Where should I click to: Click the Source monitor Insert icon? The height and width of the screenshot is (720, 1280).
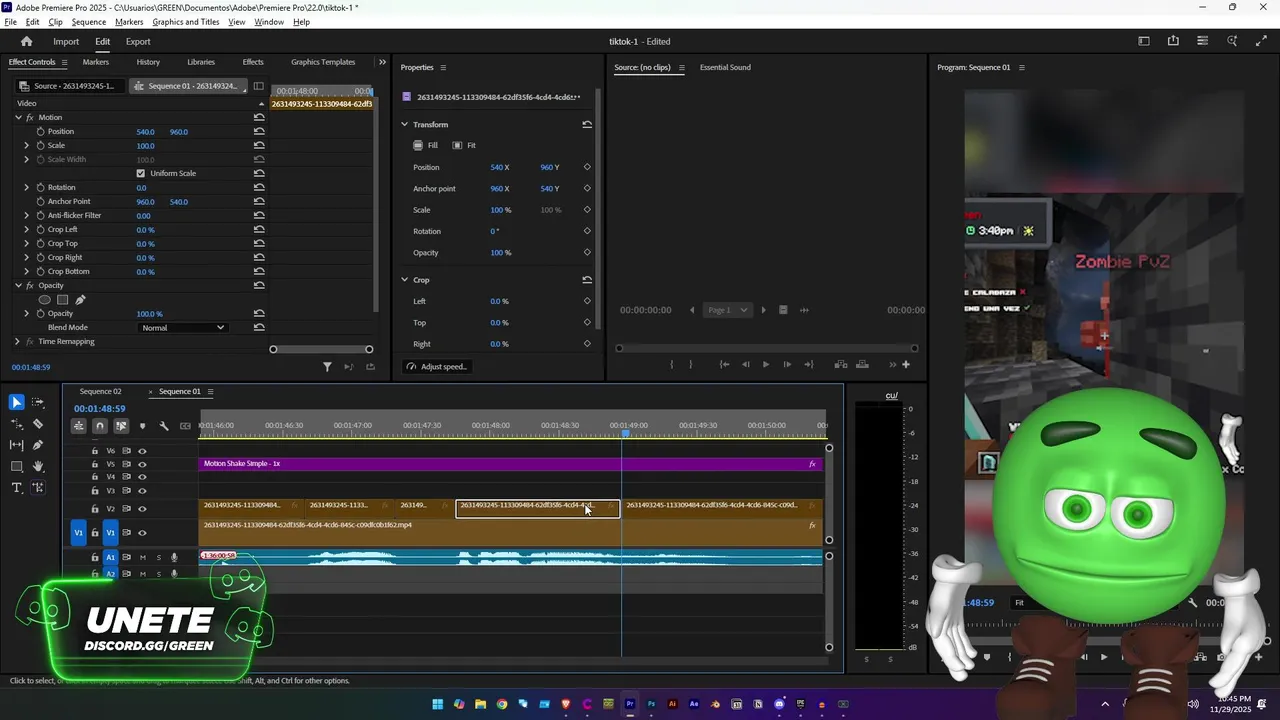pos(841,364)
